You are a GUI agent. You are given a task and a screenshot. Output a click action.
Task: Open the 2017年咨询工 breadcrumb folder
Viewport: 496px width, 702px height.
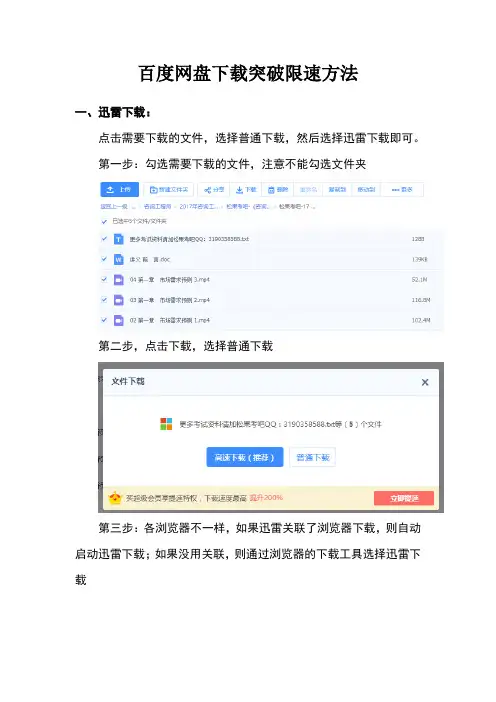[x=199, y=206]
